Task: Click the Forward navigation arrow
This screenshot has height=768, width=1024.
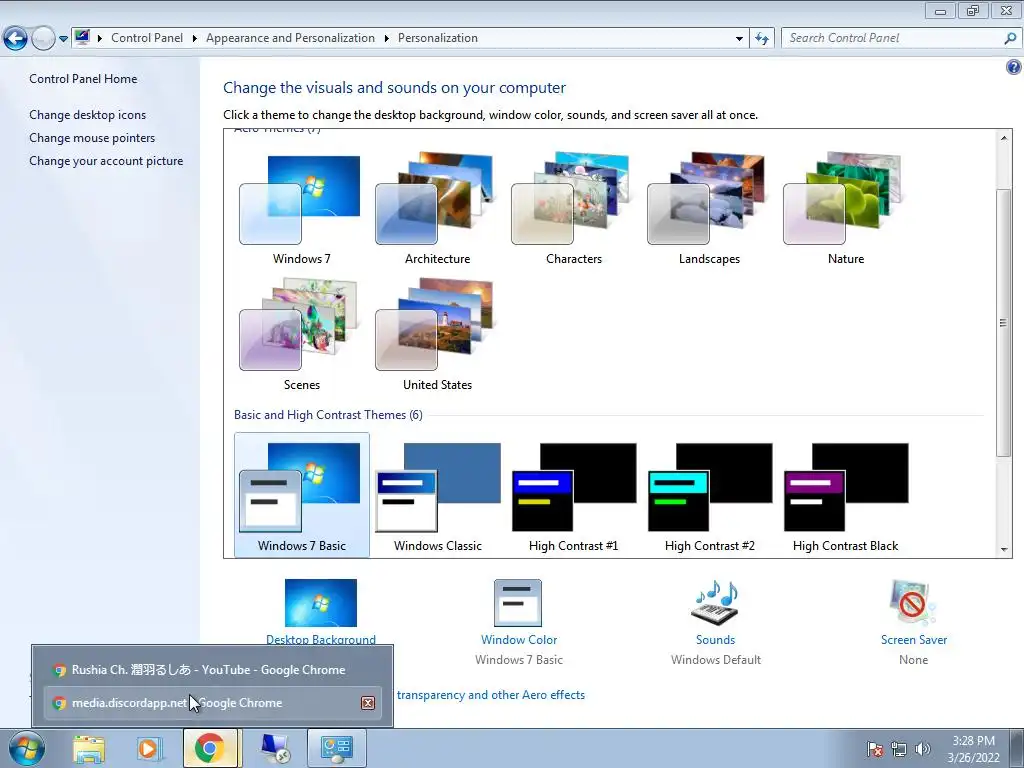Action: click(x=43, y=39)
